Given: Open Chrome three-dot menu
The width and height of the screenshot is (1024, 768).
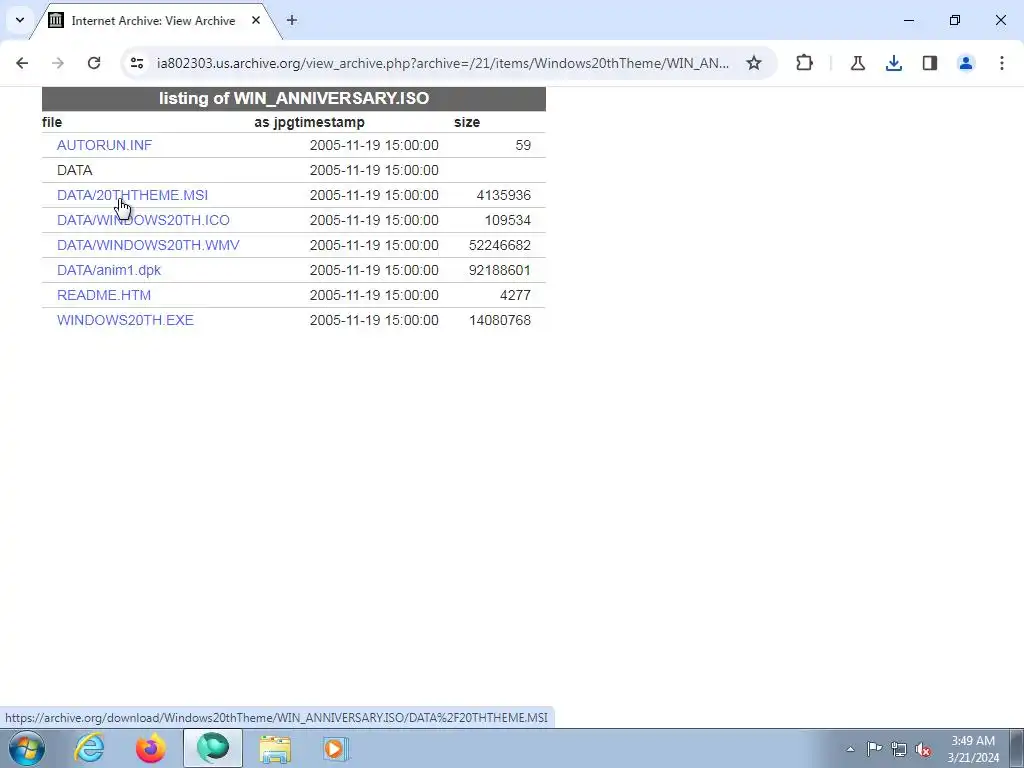Looking at the screenshot, I should (x=1001, y=63).
